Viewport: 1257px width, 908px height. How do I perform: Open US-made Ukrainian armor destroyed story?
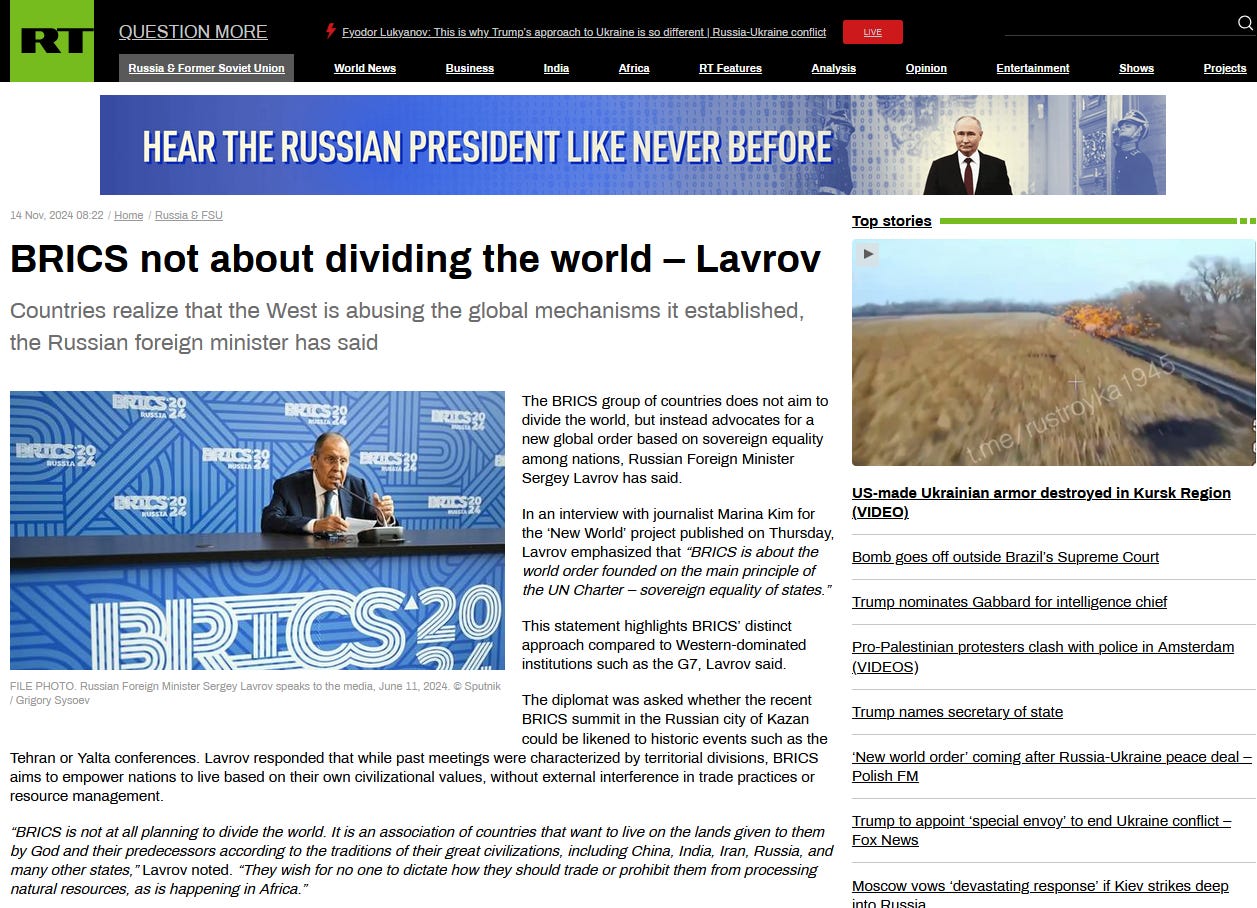point(1041,502)
